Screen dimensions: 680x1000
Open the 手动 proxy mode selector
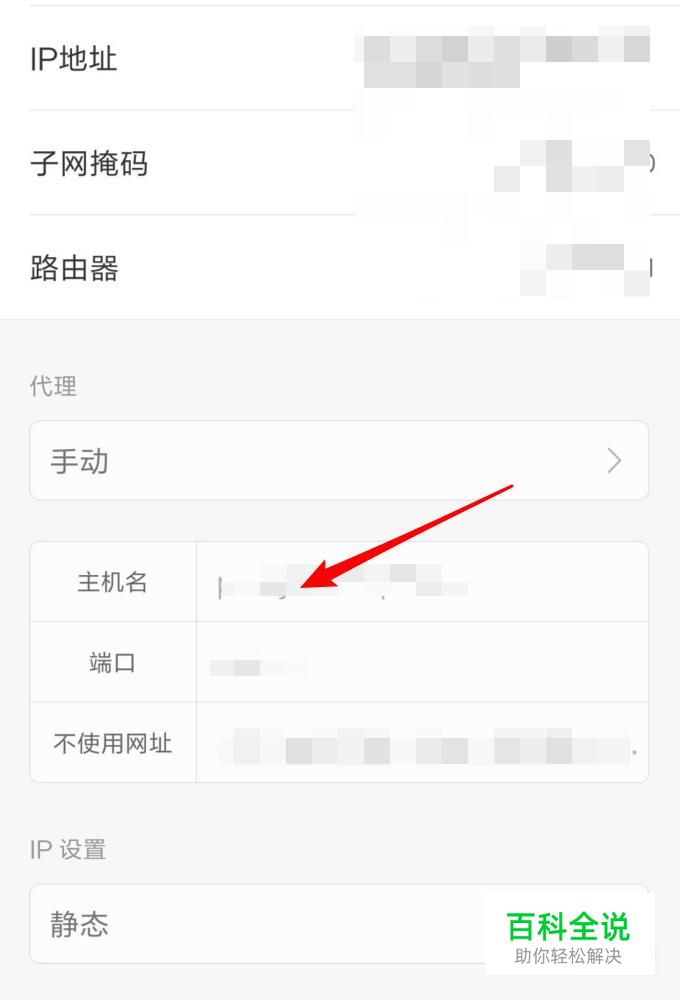[x=339, y=460]
